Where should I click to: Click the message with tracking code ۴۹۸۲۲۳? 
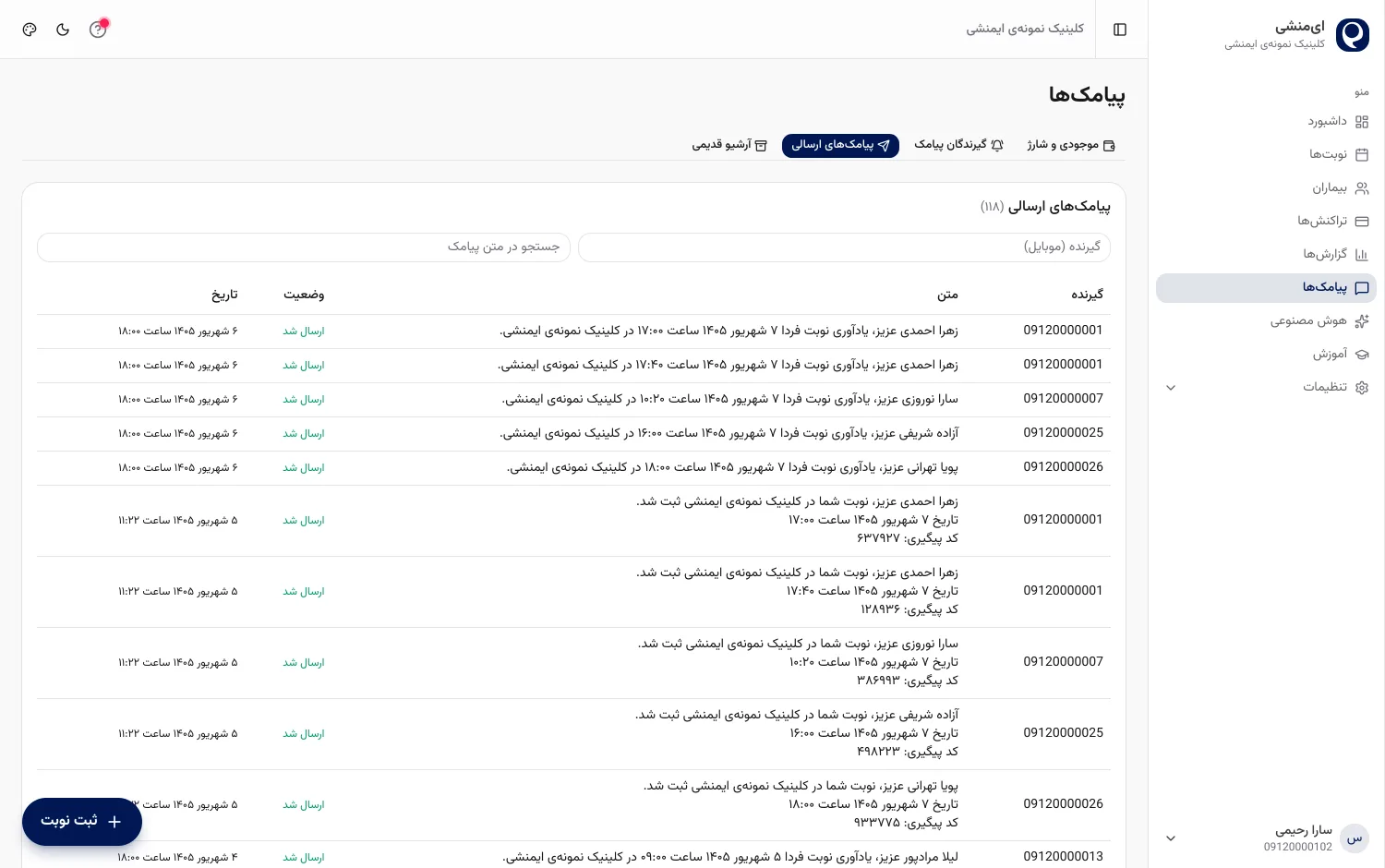point(797,733)
